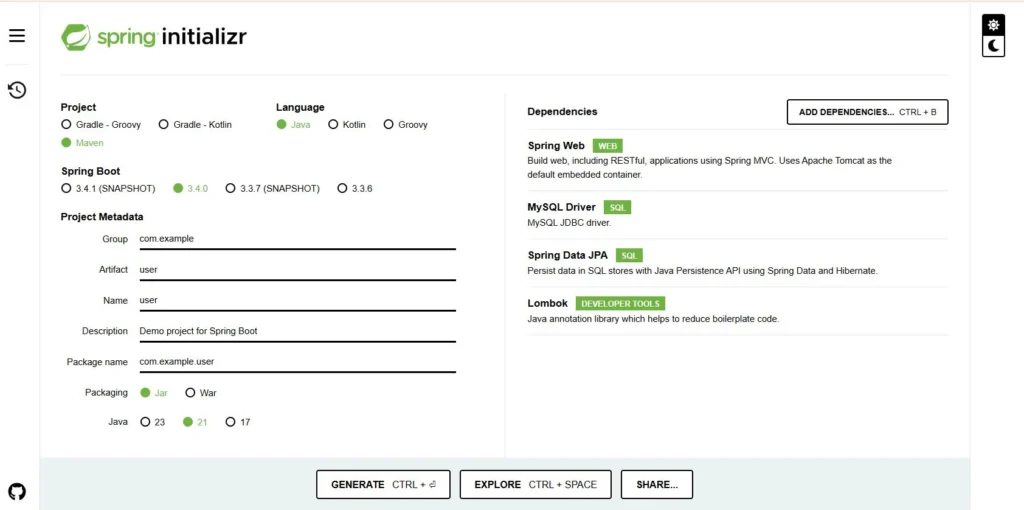The image size is (1024, 510).
Task: Click the SQL badge beside MySQL Driver
Action: (617, 208)
